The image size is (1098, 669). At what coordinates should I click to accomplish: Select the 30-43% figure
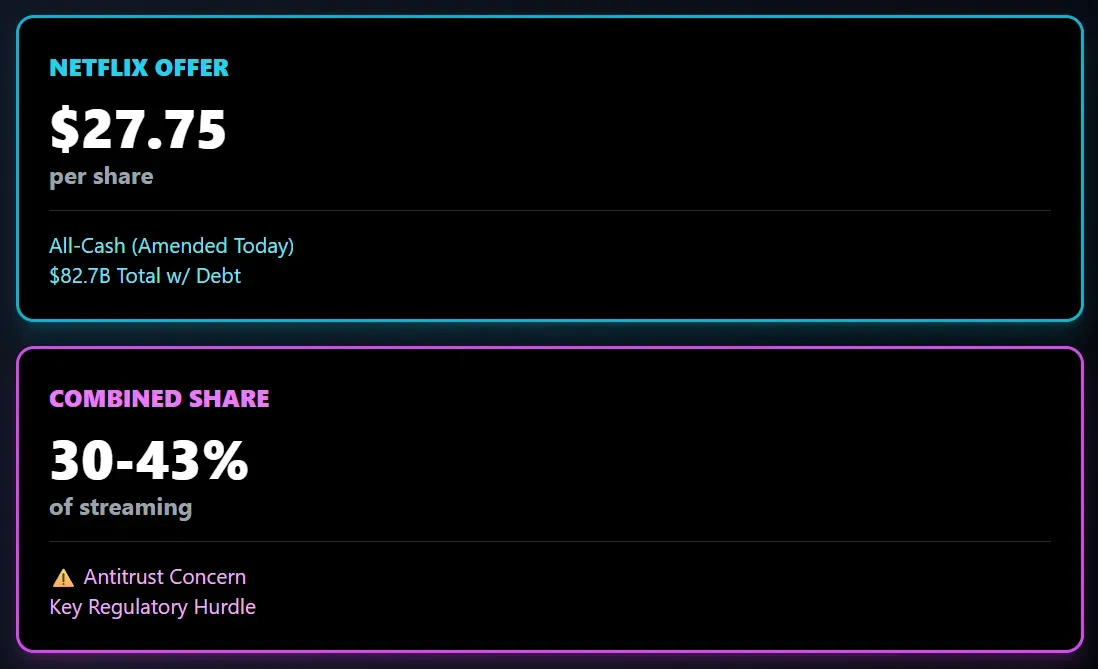(x=149, y=460)
